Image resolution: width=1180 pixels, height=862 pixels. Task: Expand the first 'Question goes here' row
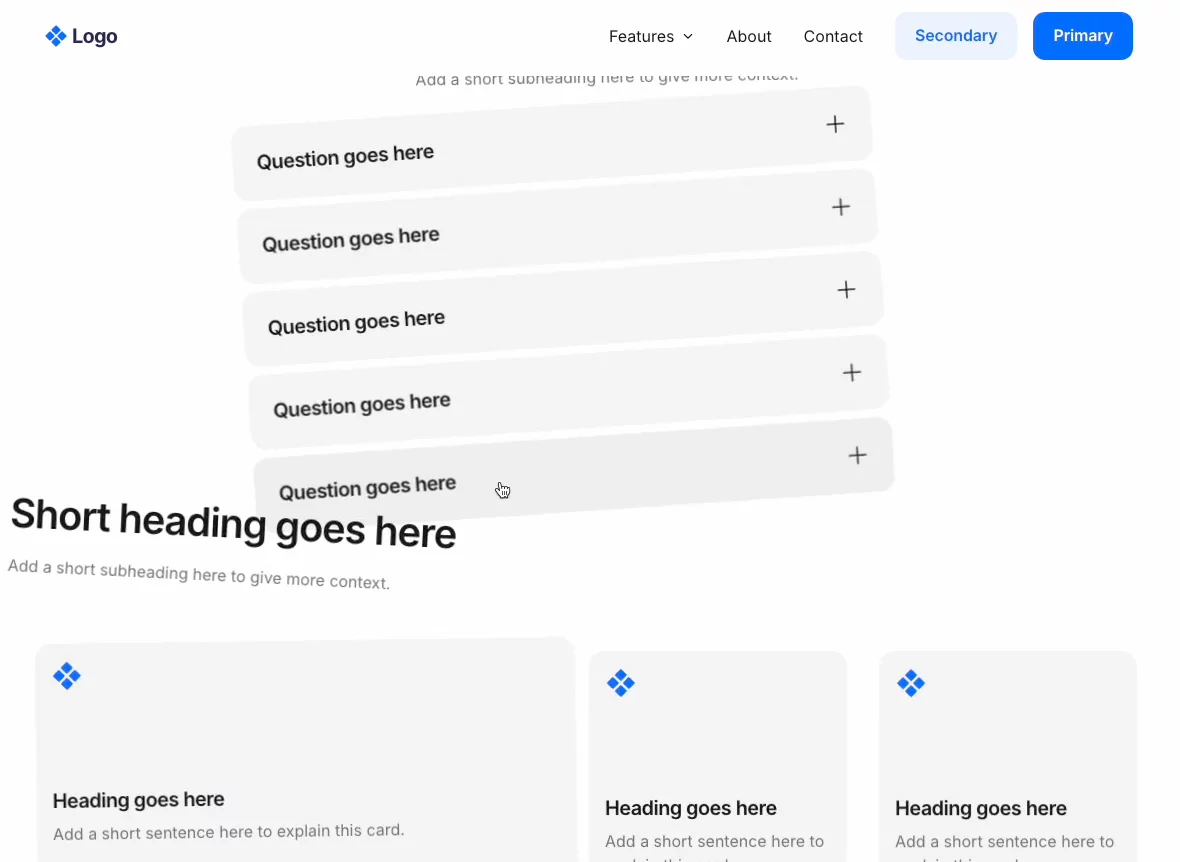pyautogui.click(x=552, y=143)
